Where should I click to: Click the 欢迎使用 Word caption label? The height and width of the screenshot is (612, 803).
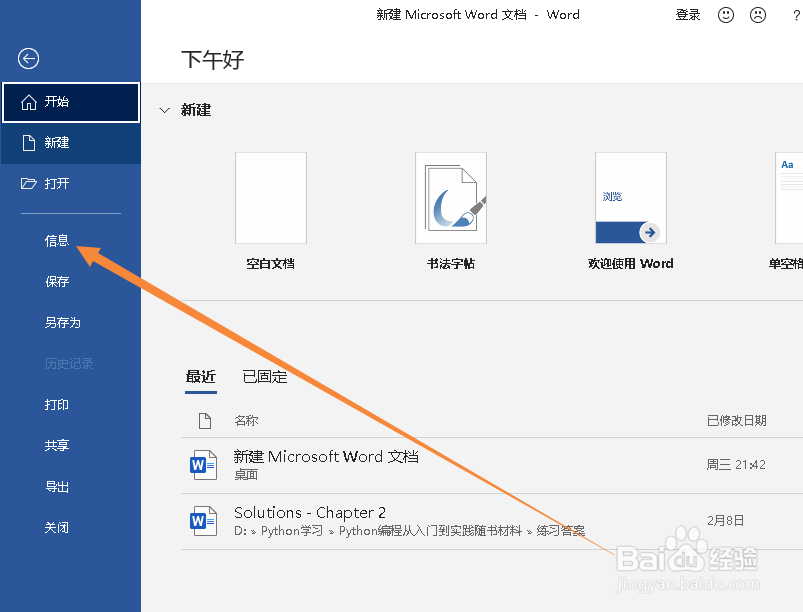click(x=631, y=264)
